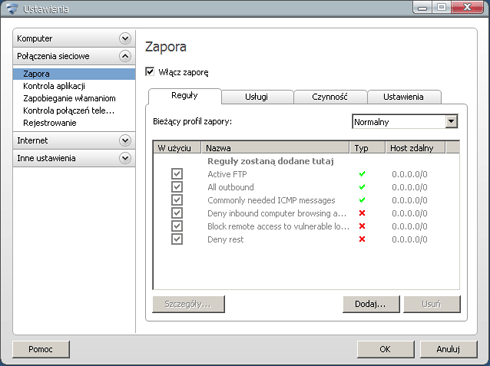Click the red X icon for Block remote access rule
The image size is (490, 366).
[362, 226]
